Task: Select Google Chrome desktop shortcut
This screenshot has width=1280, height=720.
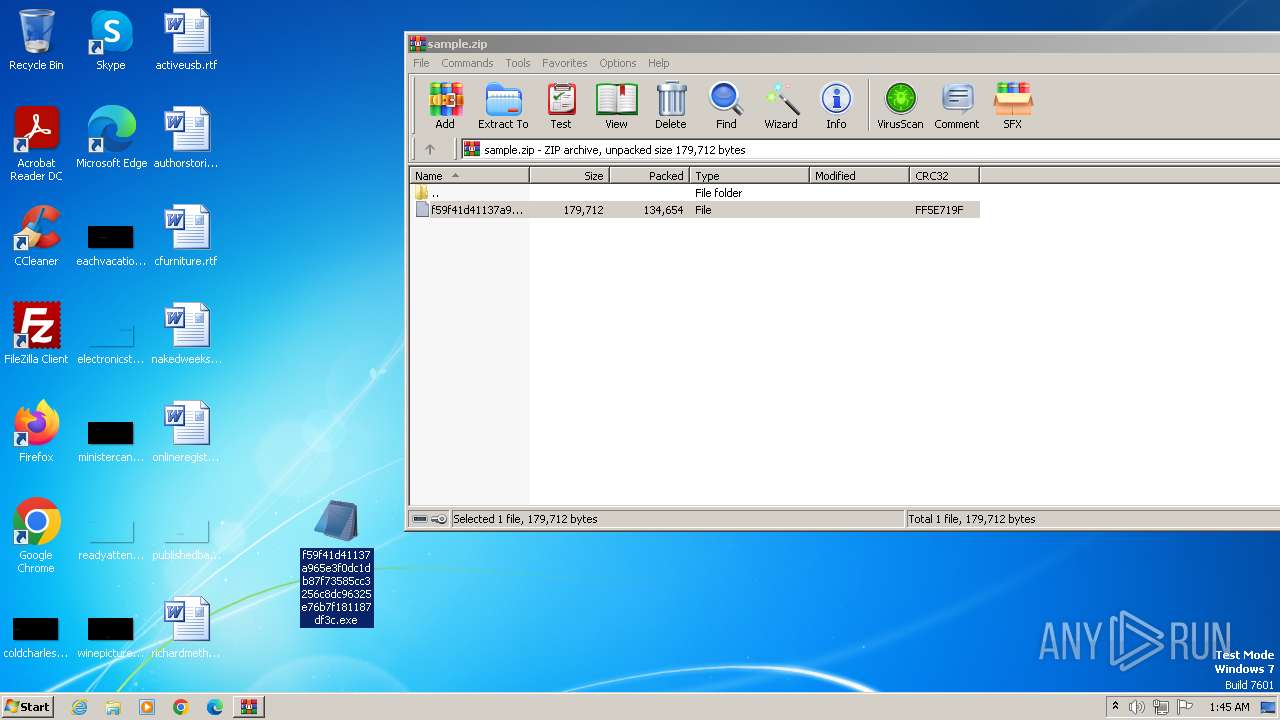Action: (x=36, y=536)
